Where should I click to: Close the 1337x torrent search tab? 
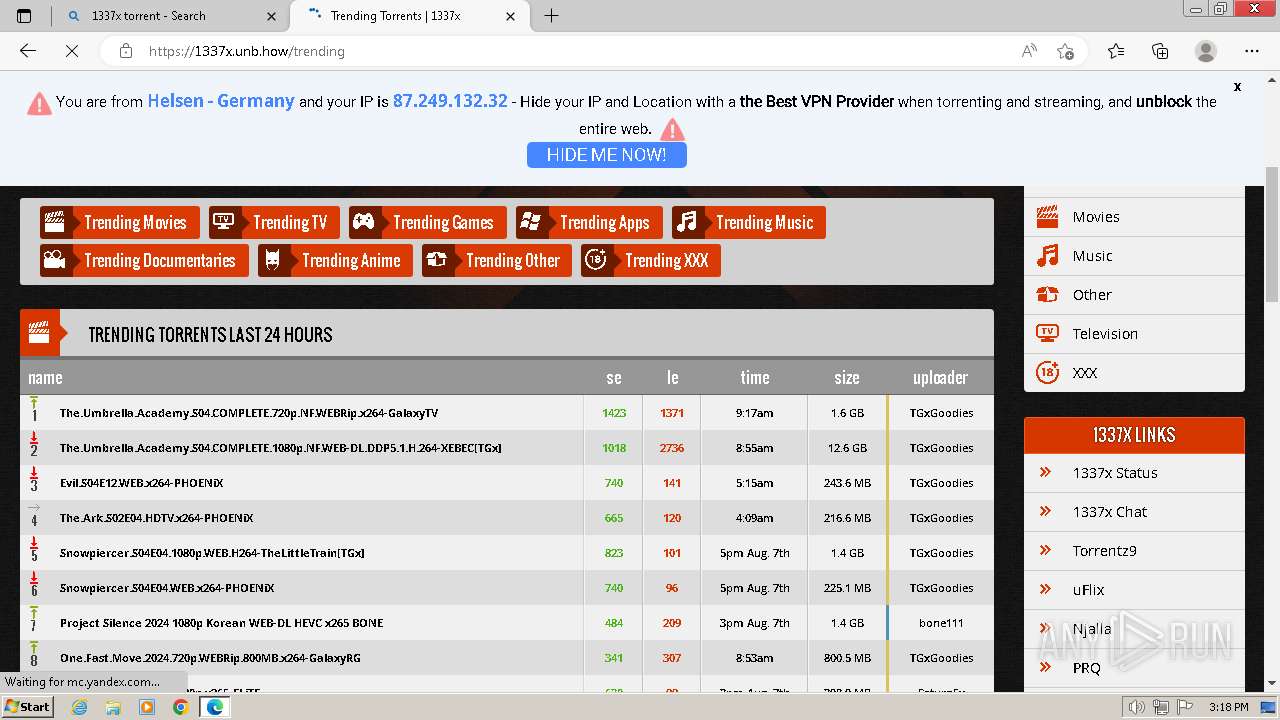(271, 16)
